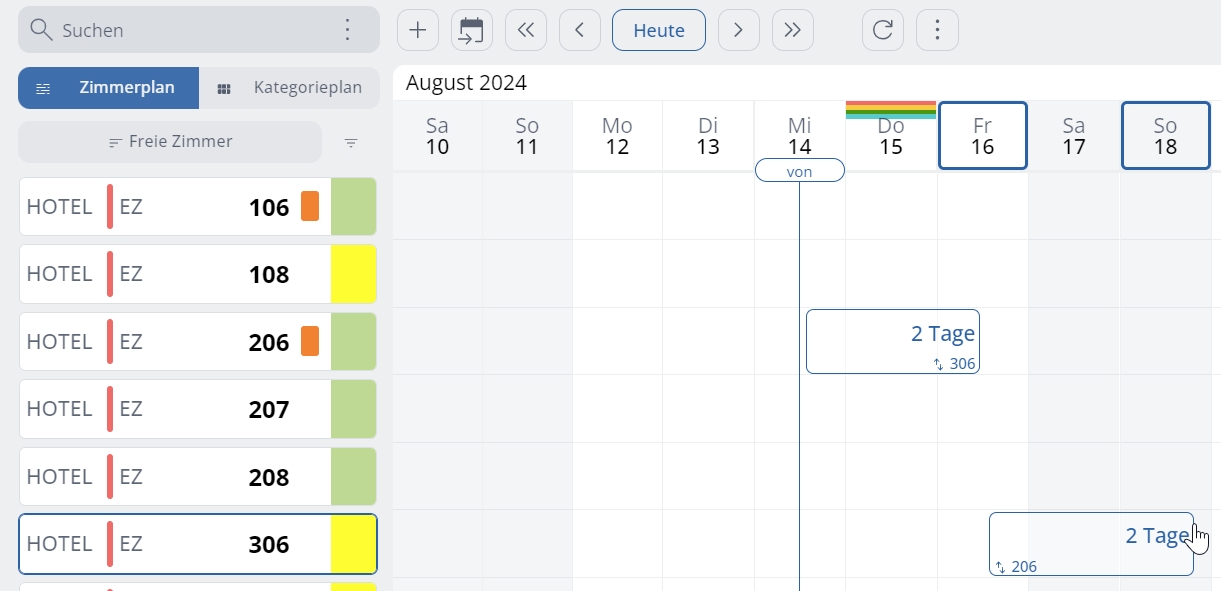Select the Friday 16 date header
Viewport: 1221px width, 591px height.
(x=983, y=136)
